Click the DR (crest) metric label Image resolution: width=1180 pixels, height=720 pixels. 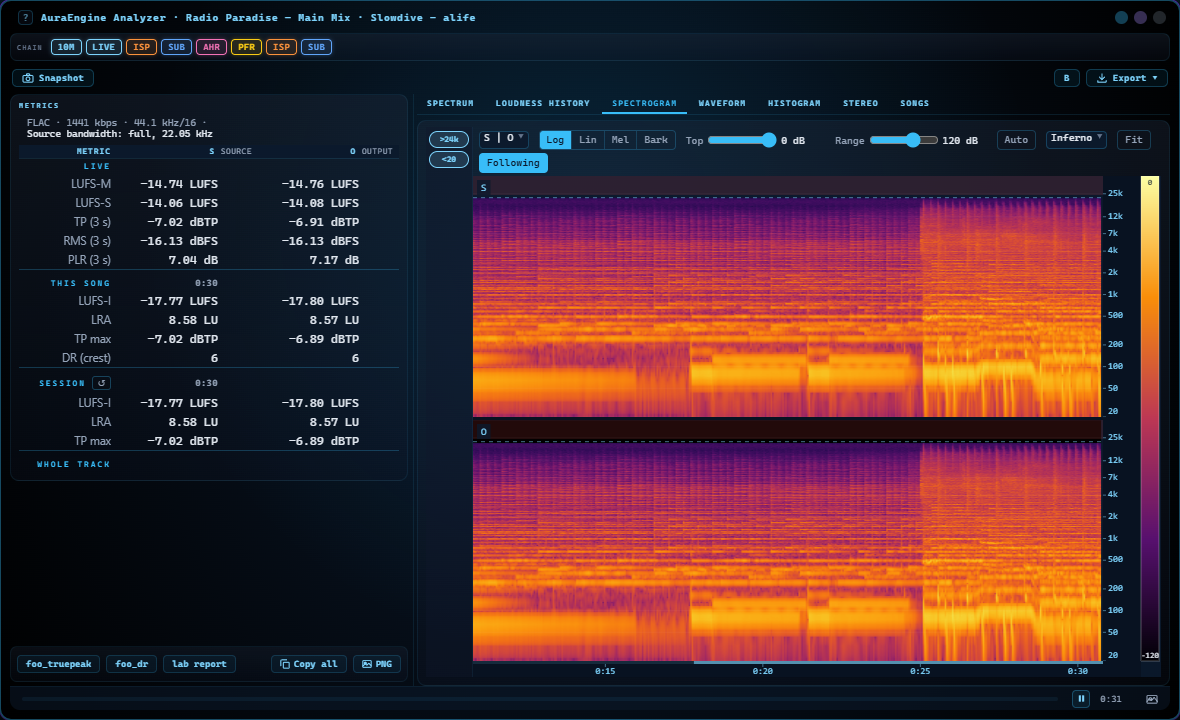click(87, 358)
